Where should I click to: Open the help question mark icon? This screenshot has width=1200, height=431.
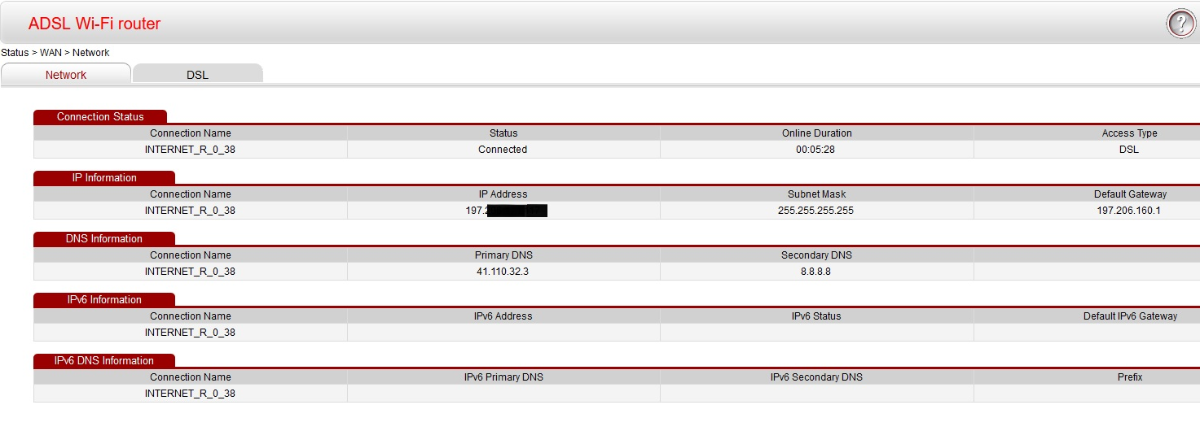pos(1180,24)
